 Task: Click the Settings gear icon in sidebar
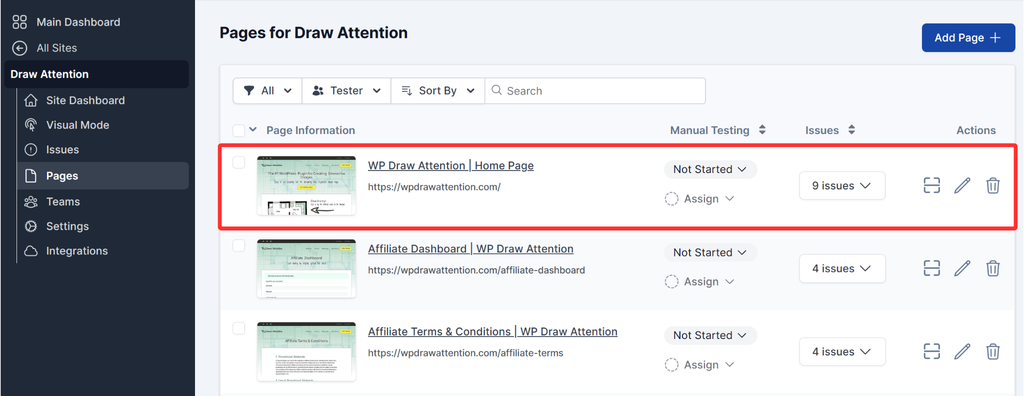point(30,226)
